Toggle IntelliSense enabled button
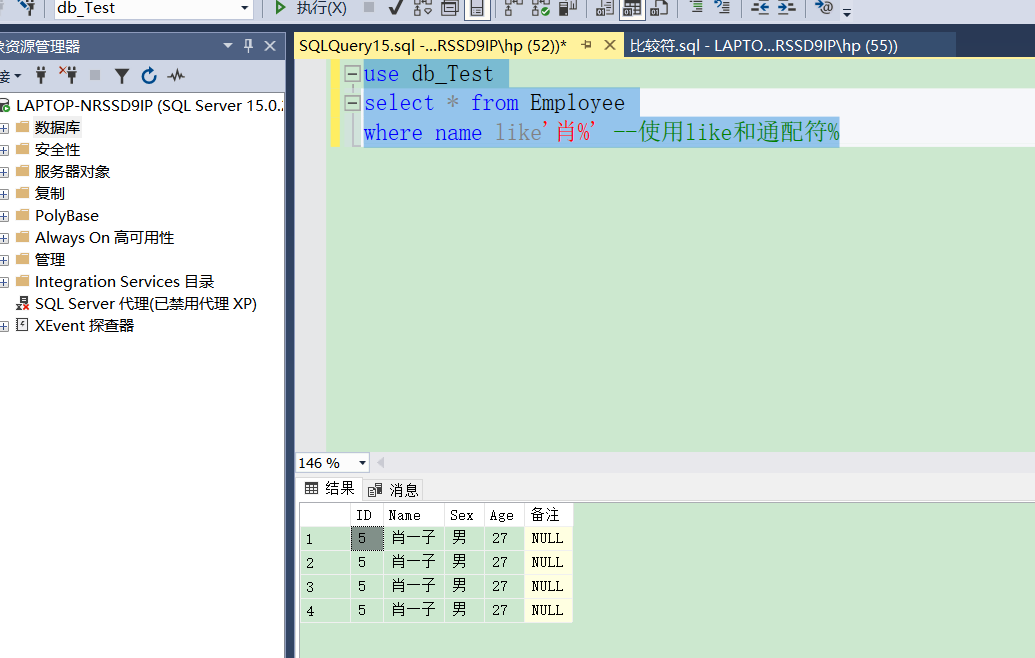The width and height of the screenshot is (1035, 658). tap(477, 8)
